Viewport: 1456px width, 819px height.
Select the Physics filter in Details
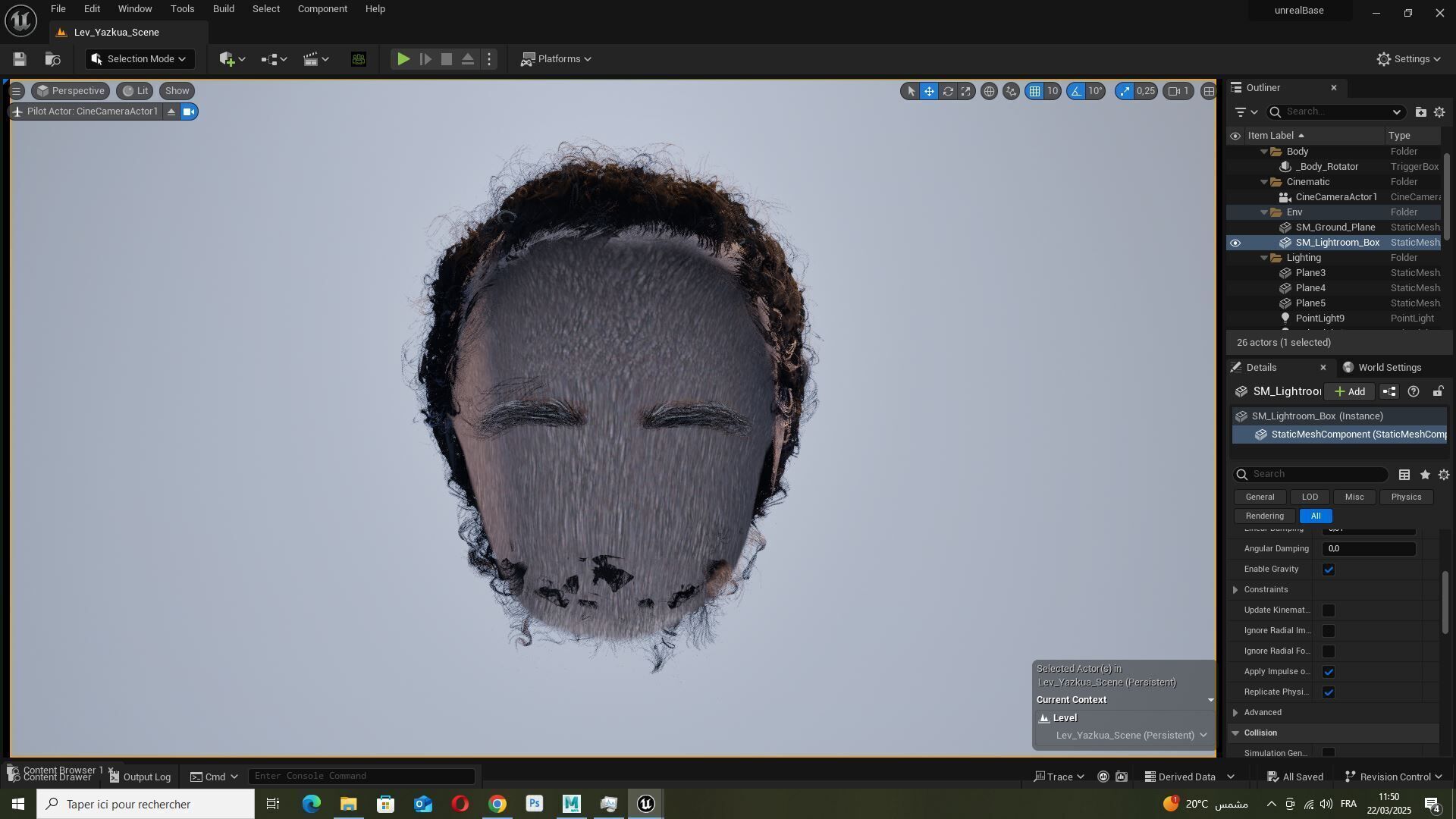coord(1406,497)
